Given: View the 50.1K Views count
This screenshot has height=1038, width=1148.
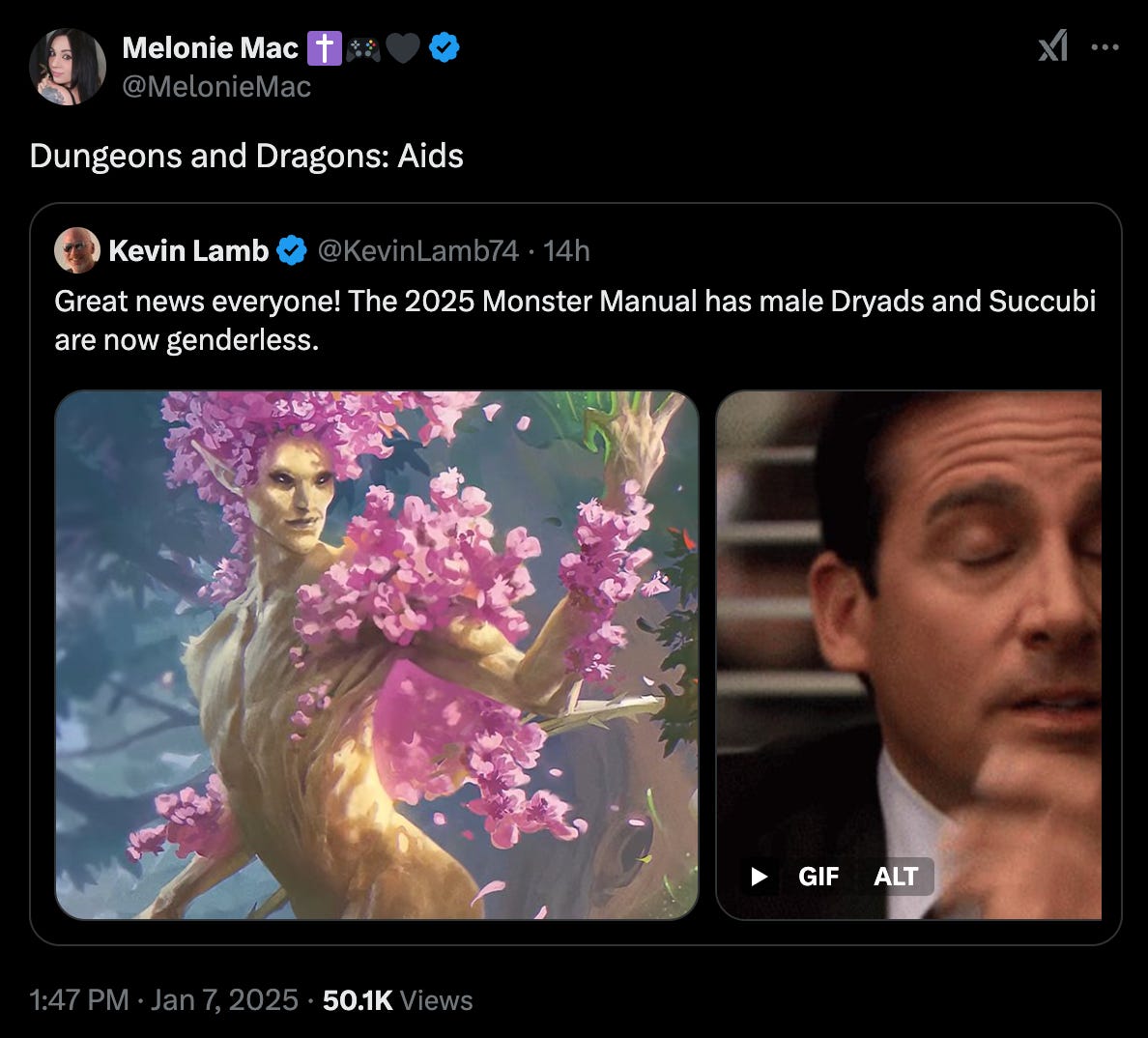Looking at the screenshot, I should 397,999.
